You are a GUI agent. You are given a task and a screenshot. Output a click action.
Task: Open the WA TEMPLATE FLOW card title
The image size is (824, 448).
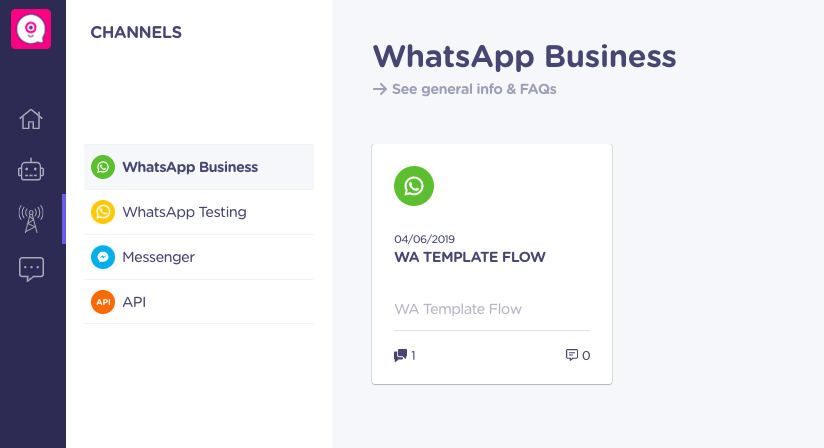point(470,257)
